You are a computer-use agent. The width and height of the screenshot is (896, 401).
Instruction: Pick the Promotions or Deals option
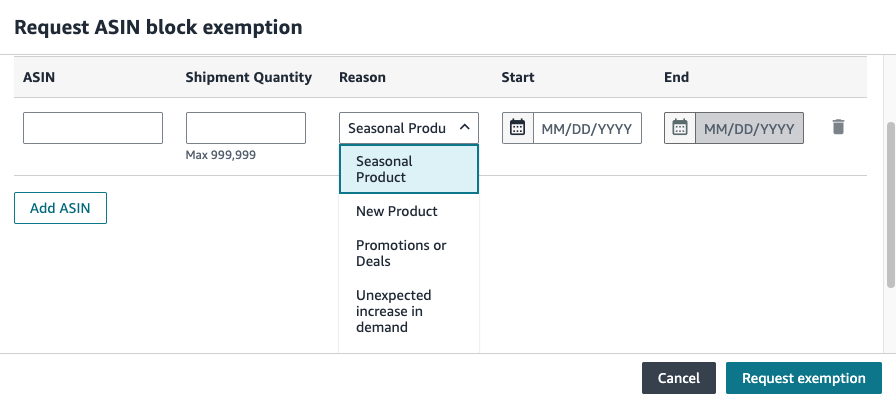pos(409,253)
